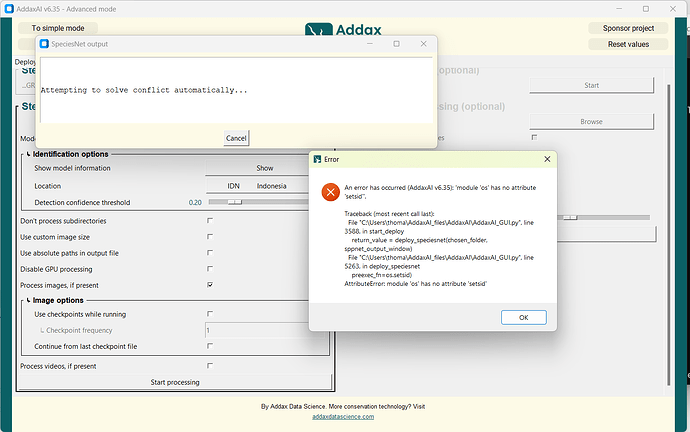690x432 pixels.
Task: Click the main window vertical scrollbar
Action: tap(669, 235)
